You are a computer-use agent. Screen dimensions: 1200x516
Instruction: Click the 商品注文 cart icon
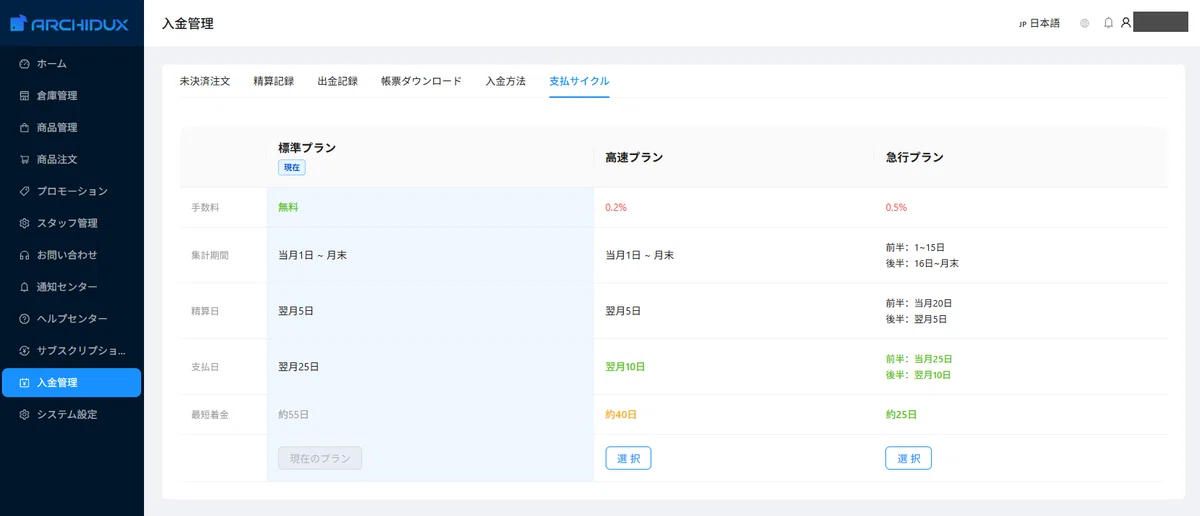pos(24,159)
